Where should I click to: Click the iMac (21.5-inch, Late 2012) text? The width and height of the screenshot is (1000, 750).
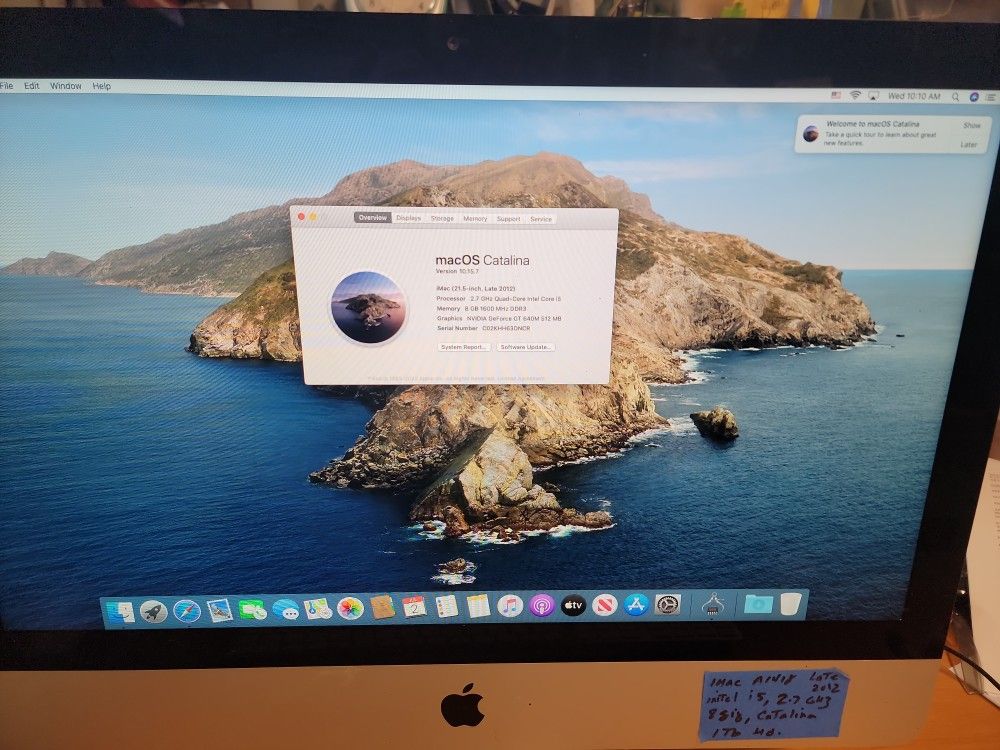[x=476, y=288]
